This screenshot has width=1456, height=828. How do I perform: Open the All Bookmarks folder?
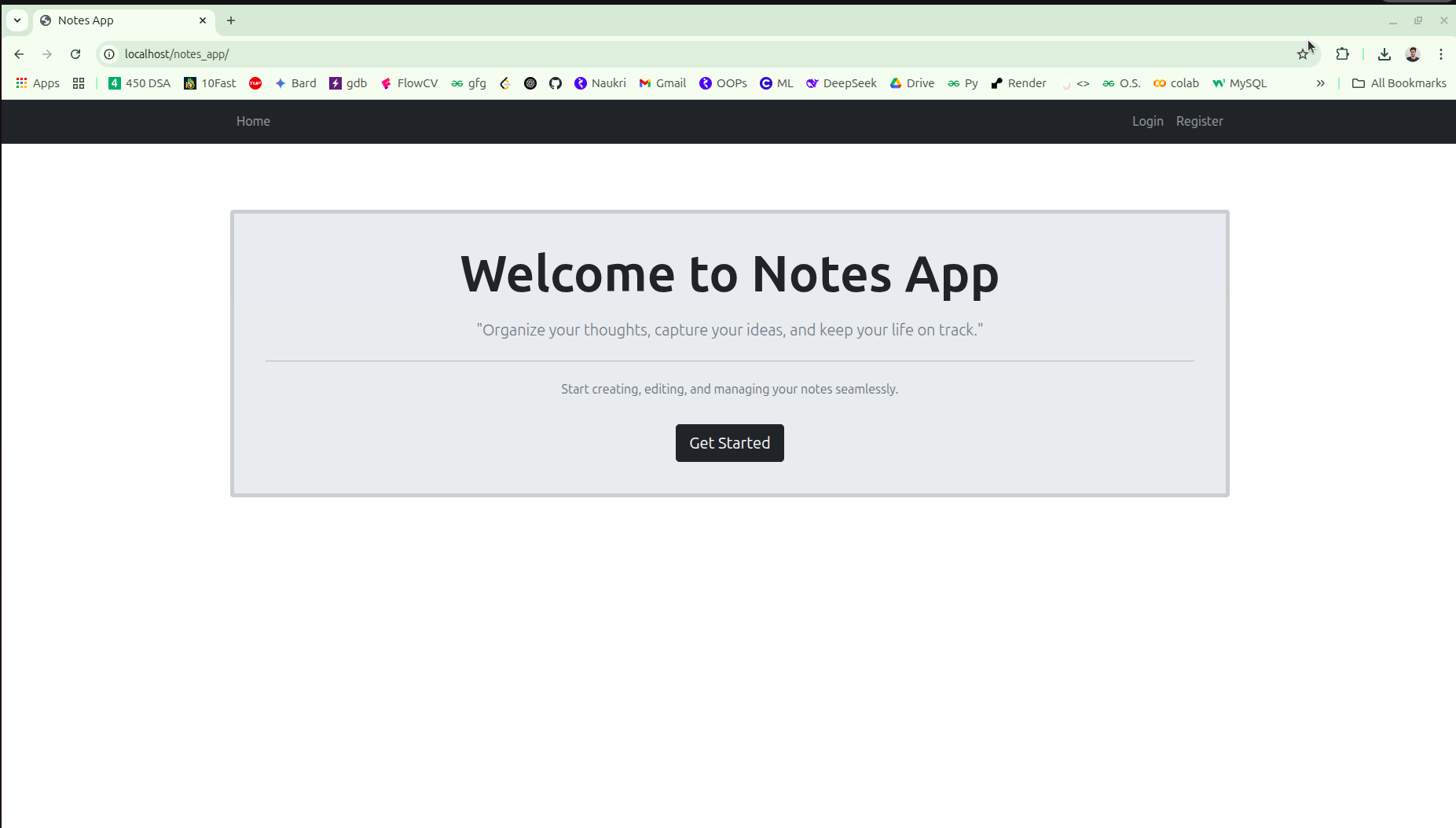click(1399, 83)
